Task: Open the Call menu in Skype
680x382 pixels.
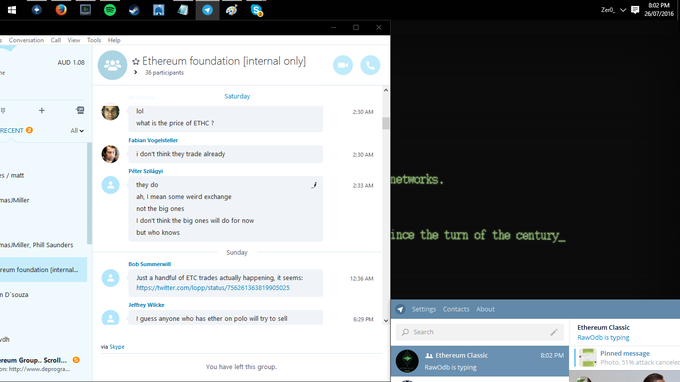Action: pos(56,40)
